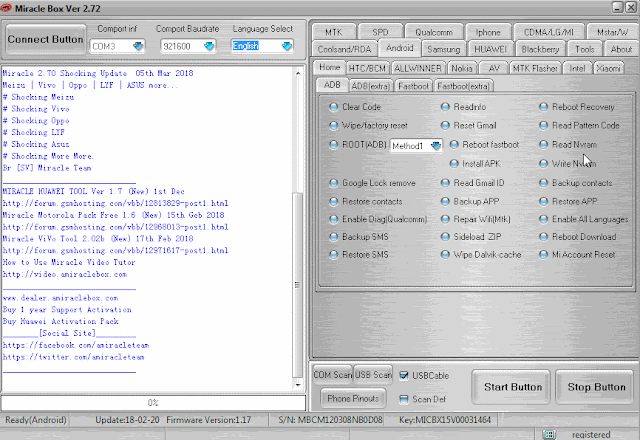
Task: Select the Install APK radio option
Action: (454, 164)
